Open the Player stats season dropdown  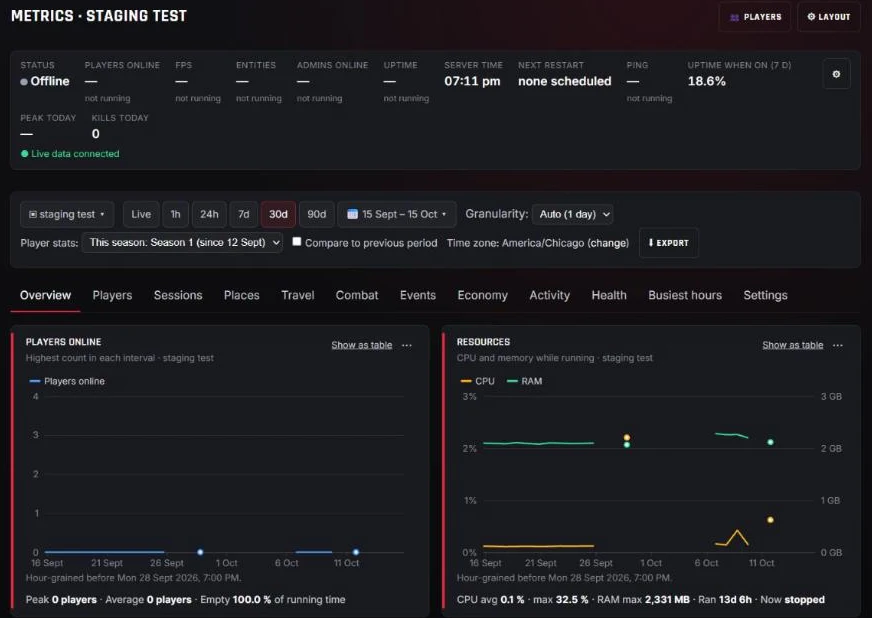pyautogui.click(x=182, y=243)
